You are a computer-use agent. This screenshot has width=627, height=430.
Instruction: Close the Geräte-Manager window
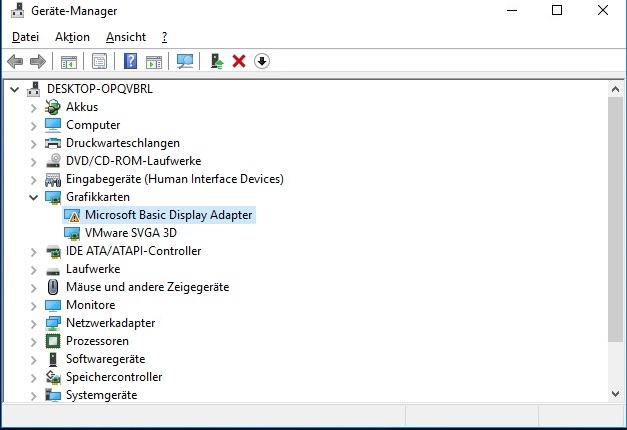[603, 10]
